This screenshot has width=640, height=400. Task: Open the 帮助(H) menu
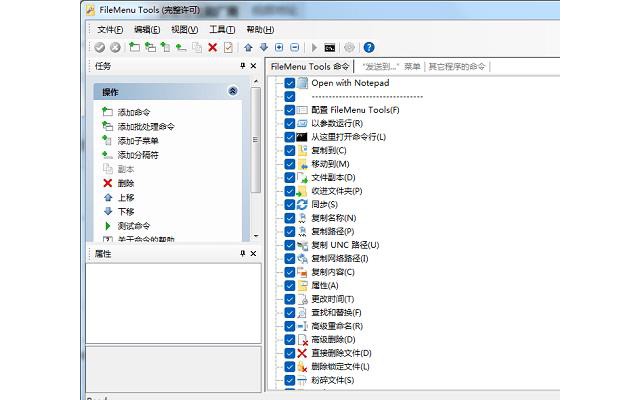[x=260, y=29]
